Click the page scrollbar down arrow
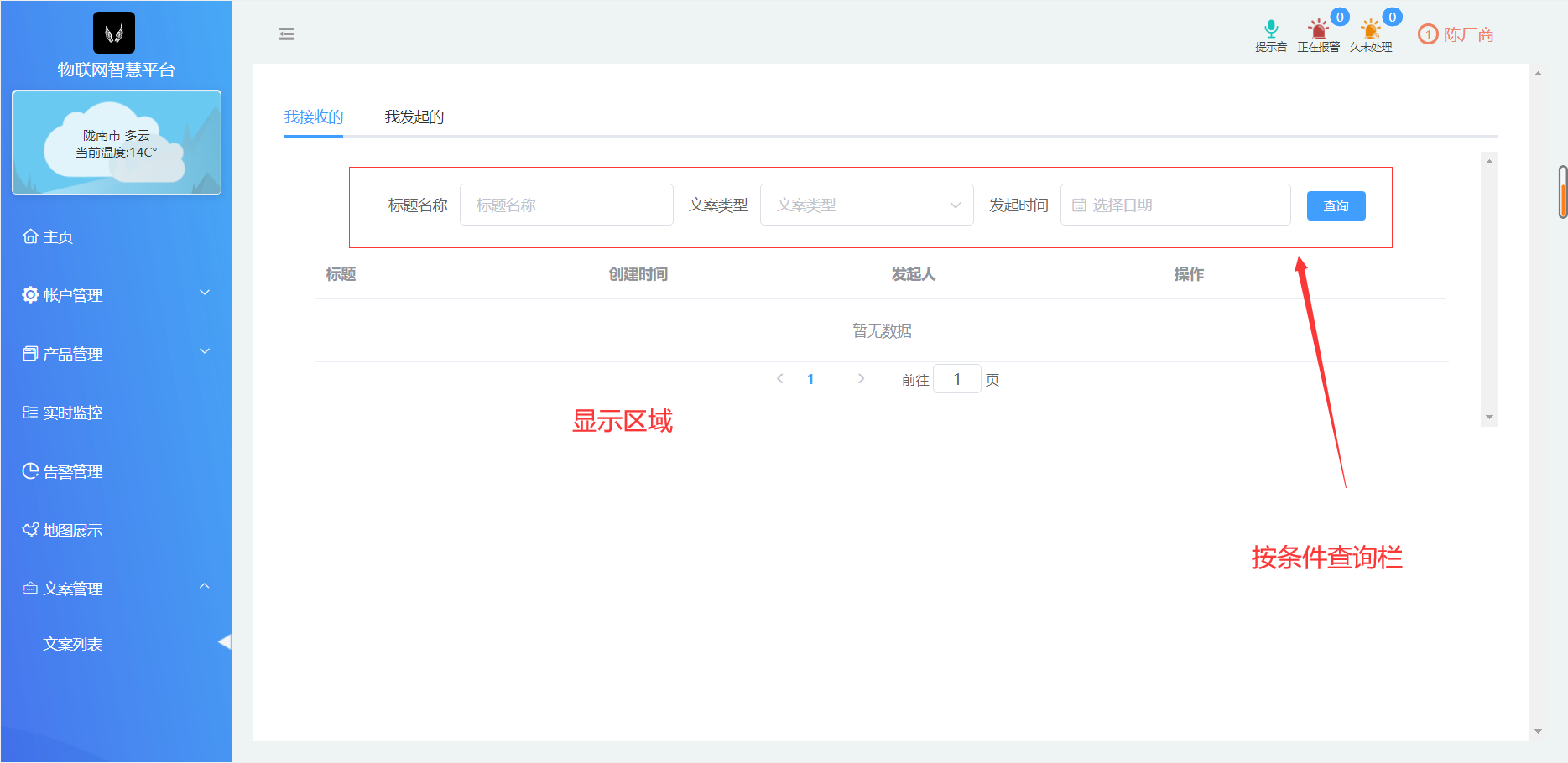This screenshot has height=763, width=1568. (1538, 731)
